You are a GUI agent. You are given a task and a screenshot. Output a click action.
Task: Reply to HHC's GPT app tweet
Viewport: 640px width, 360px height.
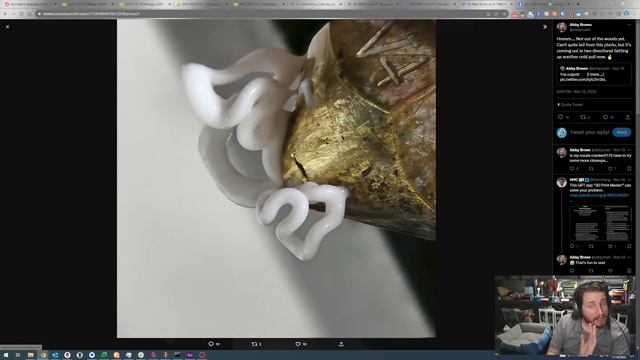(572, 247)
